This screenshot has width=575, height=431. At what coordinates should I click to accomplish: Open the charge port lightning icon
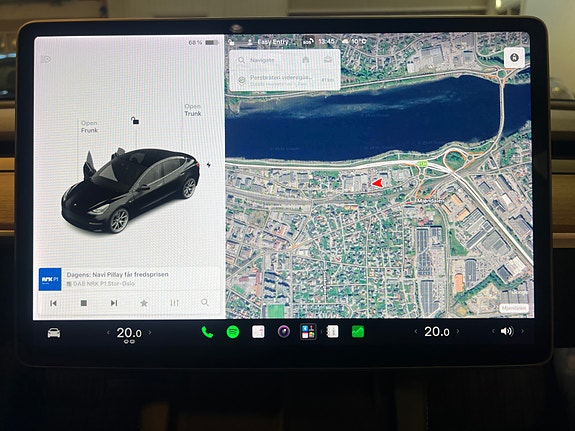[x=209, y=165]
